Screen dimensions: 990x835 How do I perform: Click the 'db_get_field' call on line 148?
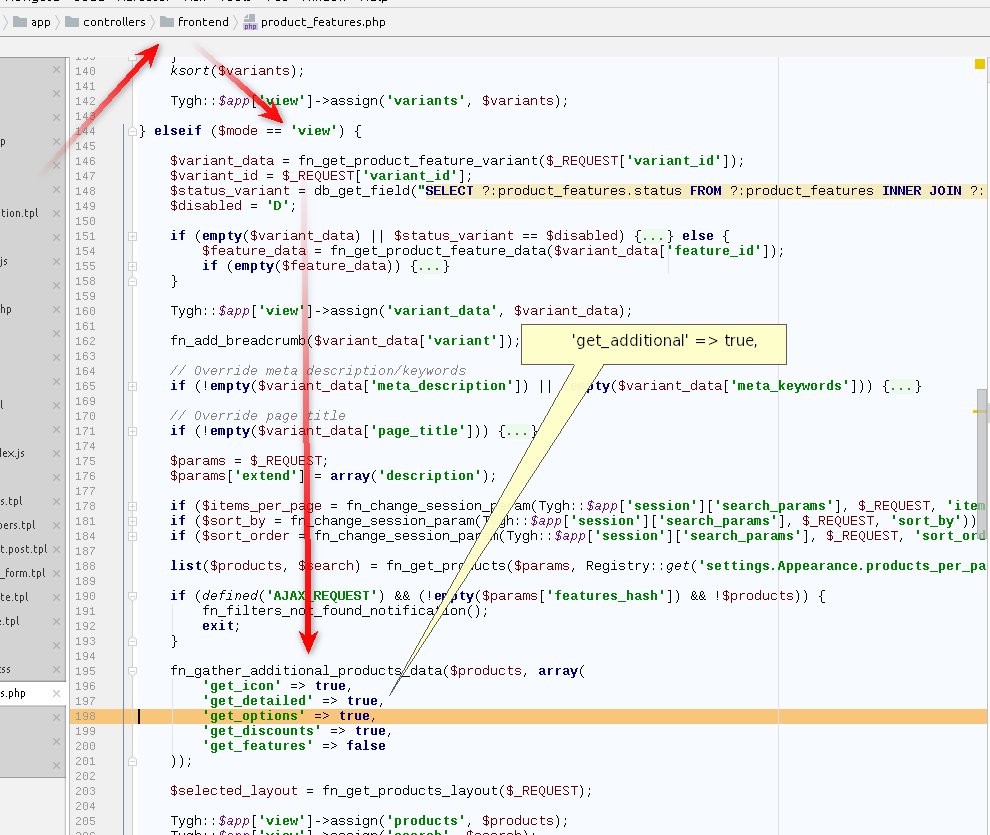coord(362,191)
